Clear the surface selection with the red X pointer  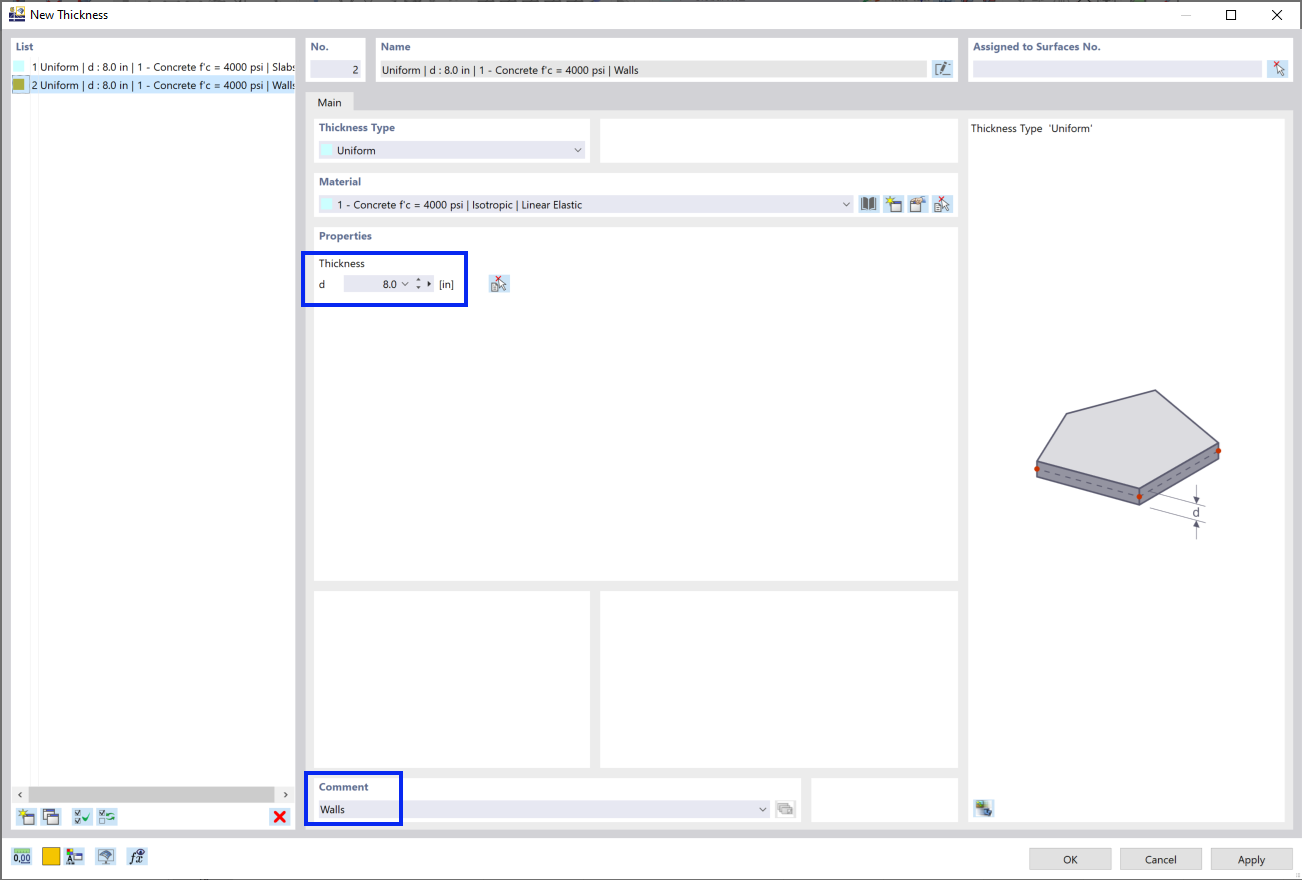(1277, 68)
